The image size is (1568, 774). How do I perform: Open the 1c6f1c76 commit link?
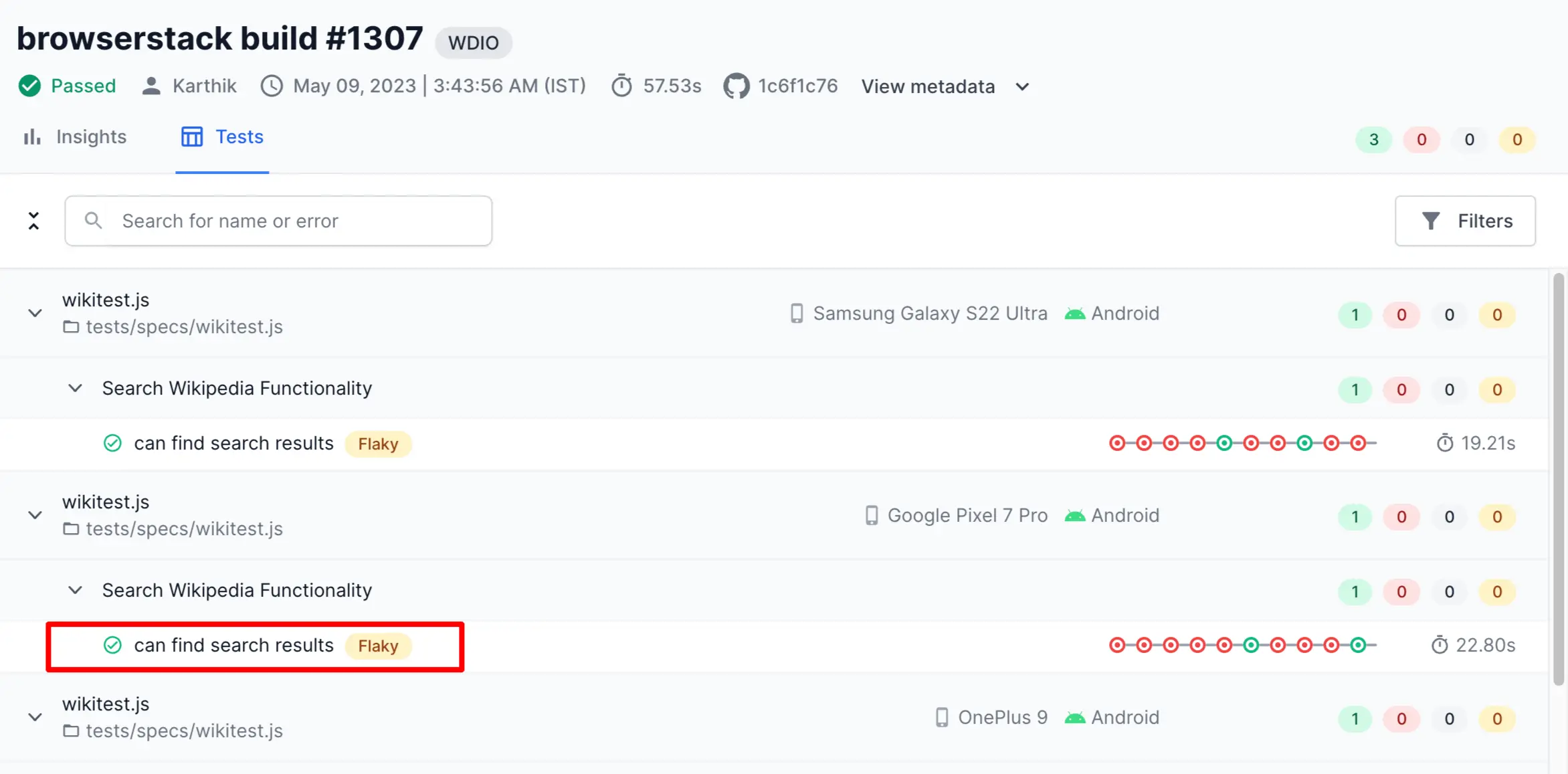click(x=797, y=86)
